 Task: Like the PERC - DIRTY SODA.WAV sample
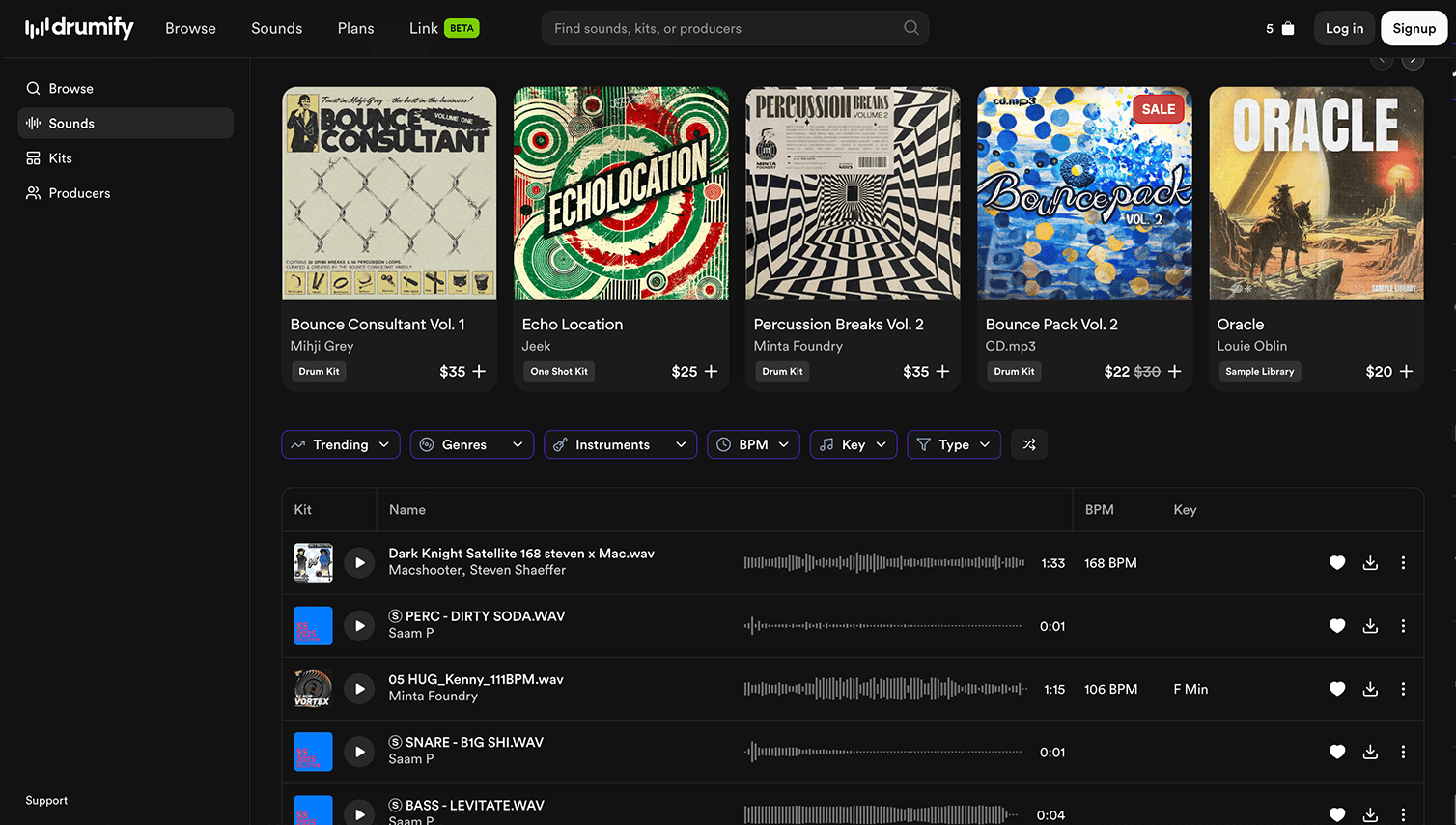[1337, 626]
